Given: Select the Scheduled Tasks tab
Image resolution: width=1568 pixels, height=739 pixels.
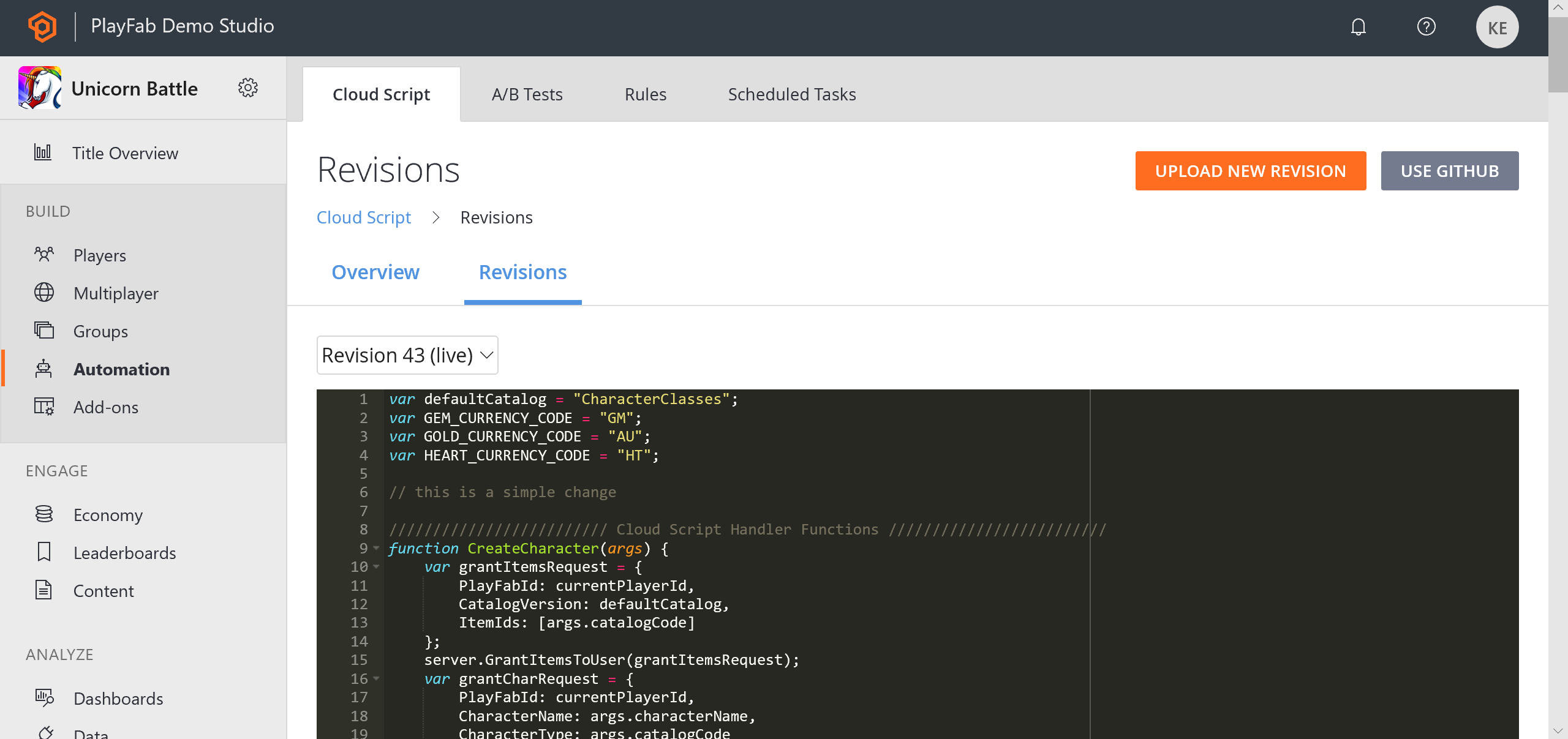Looking at the screenshot, I should pyautogui.click(x=792, y=94).
